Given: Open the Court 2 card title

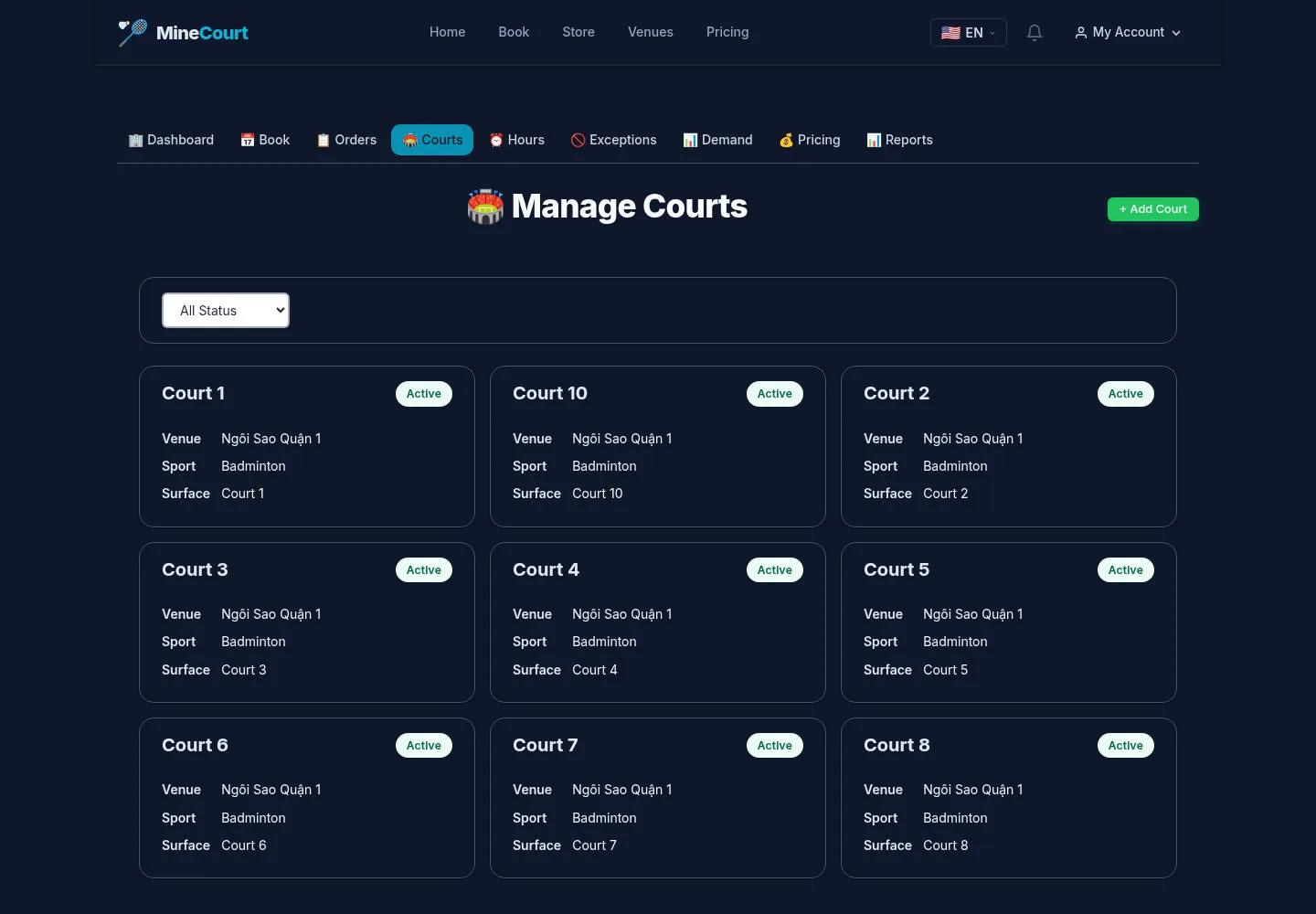Looking at the screenshot, I should click(x=897, y=393).
